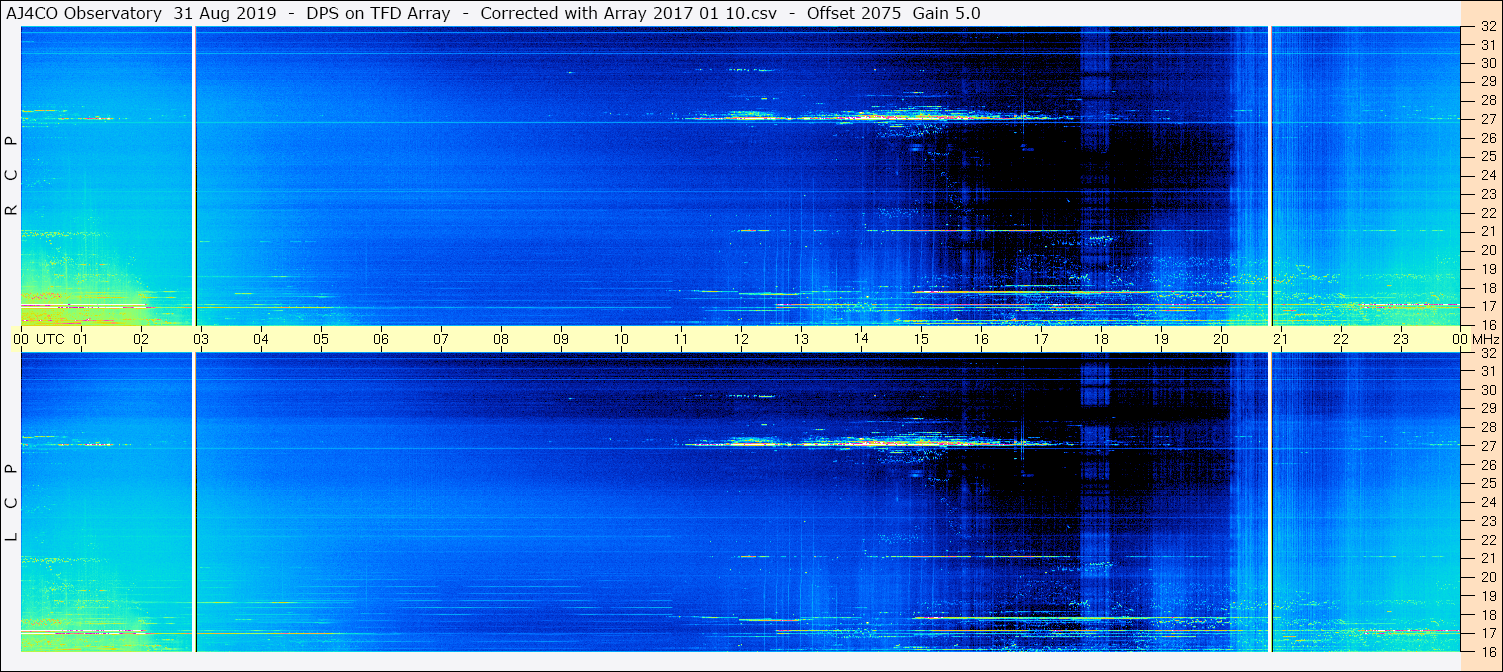Click the '08' hour mark on time axis
The image size is (1503, 672).
[501, 339]
